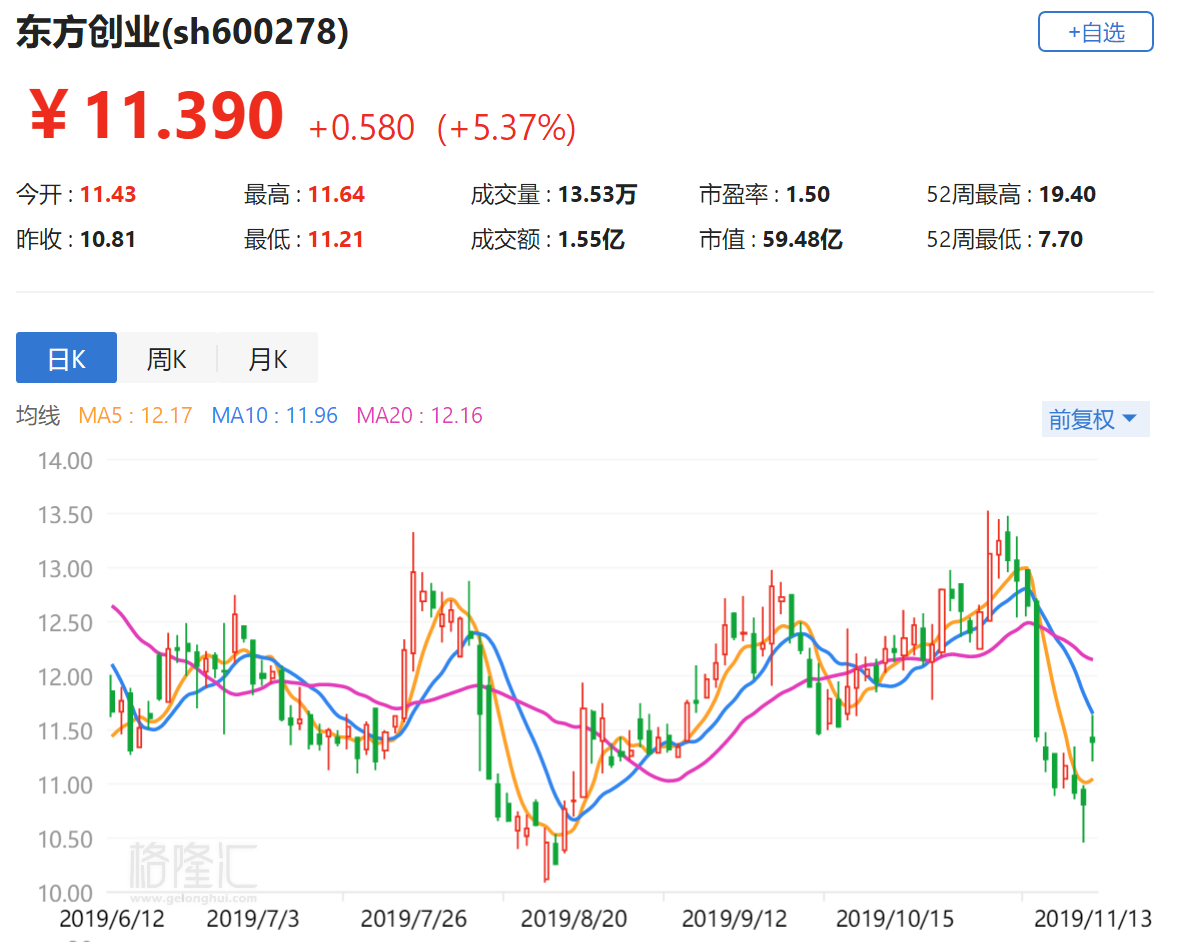The width and height of the screenshot is (1189, 942).
Task: Click the 市盈率 value 1.50
Action: (x=808, y=194)
